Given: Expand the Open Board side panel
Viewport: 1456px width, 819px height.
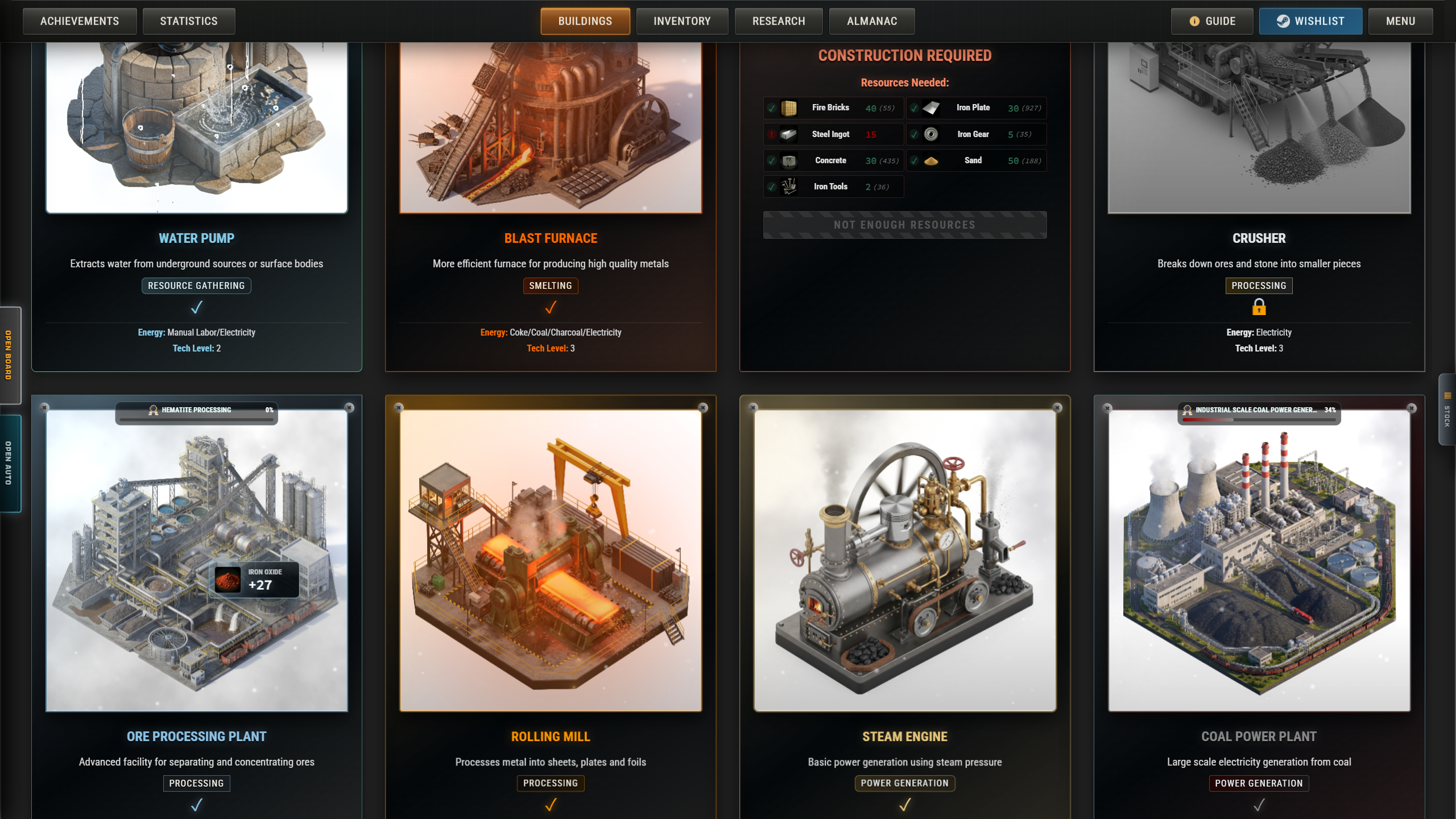Looking at the screenshot, I should click(x=10, y=355).
